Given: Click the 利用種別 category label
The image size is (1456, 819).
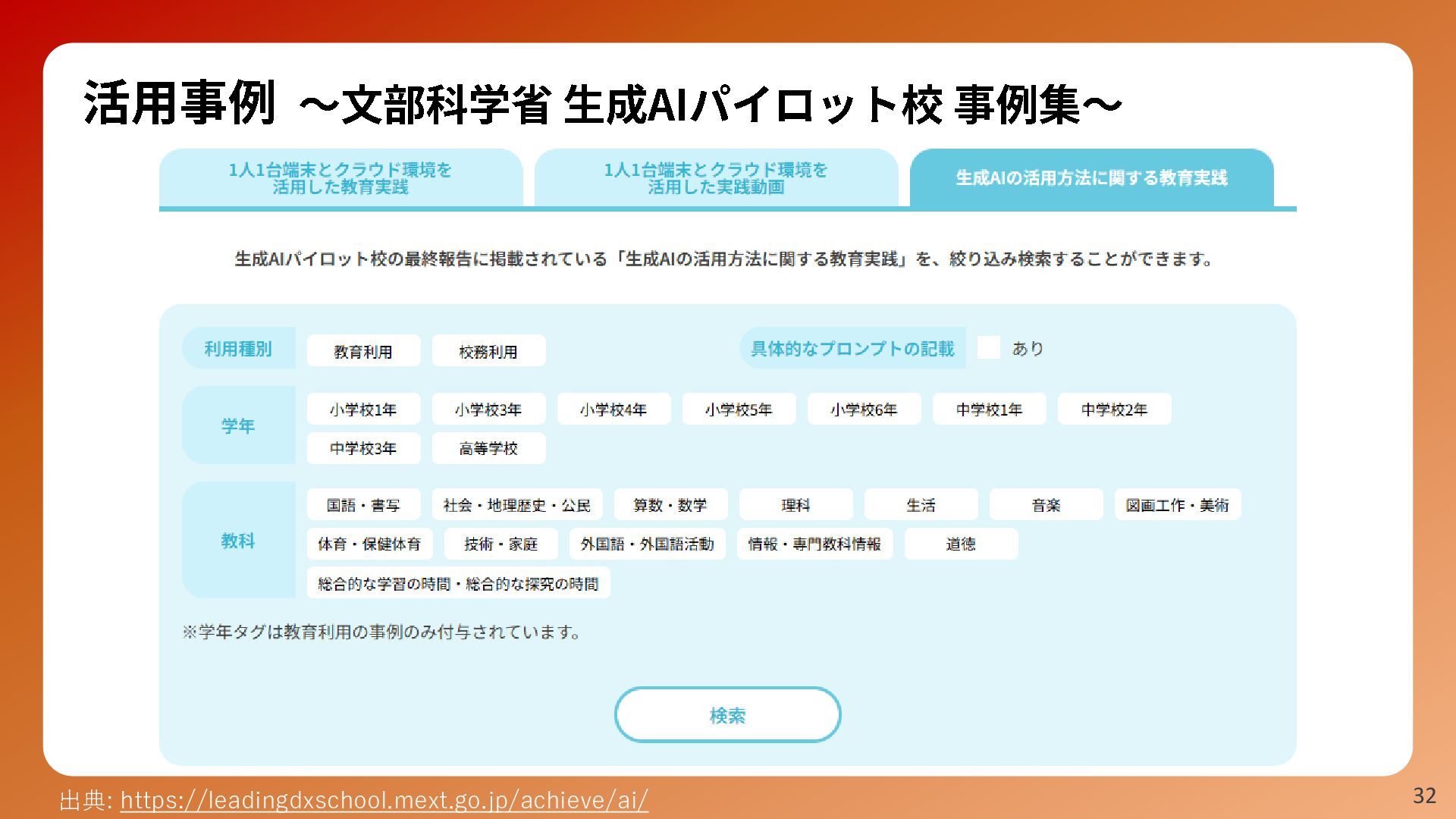Looking at the screenshot, I should click(x=238, y=349).
